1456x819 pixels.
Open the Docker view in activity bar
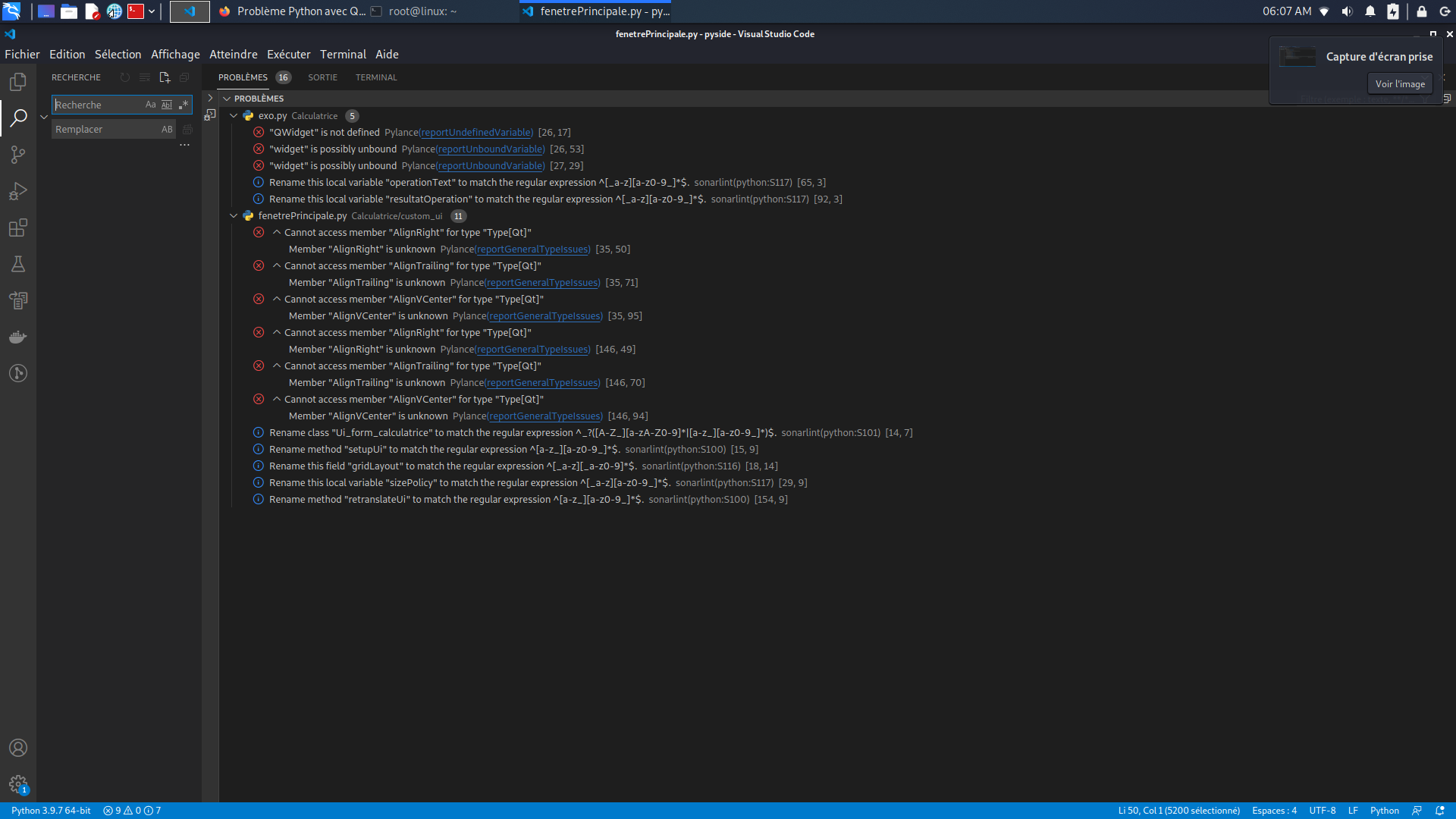pyautogui.click(x=18, y=337)
